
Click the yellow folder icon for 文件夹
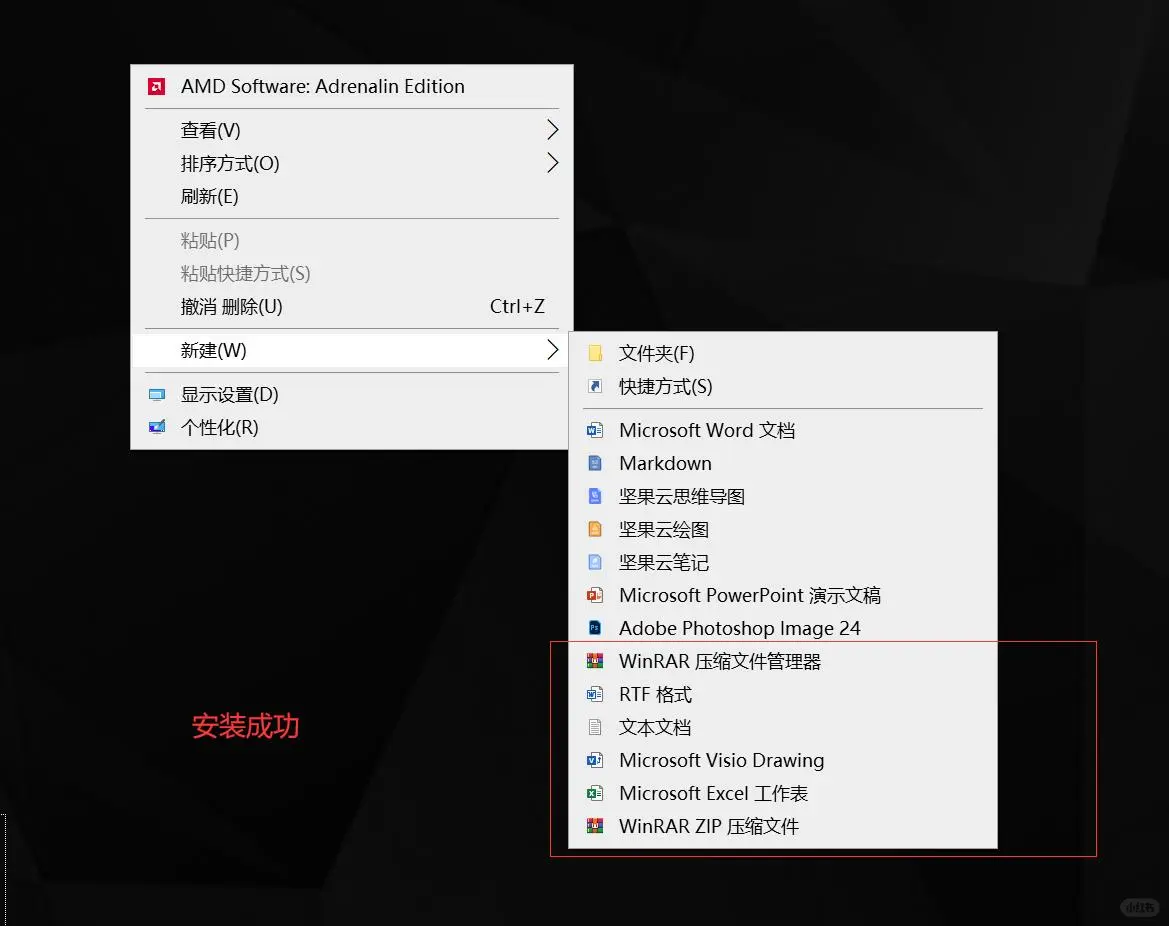click(595, 353)
